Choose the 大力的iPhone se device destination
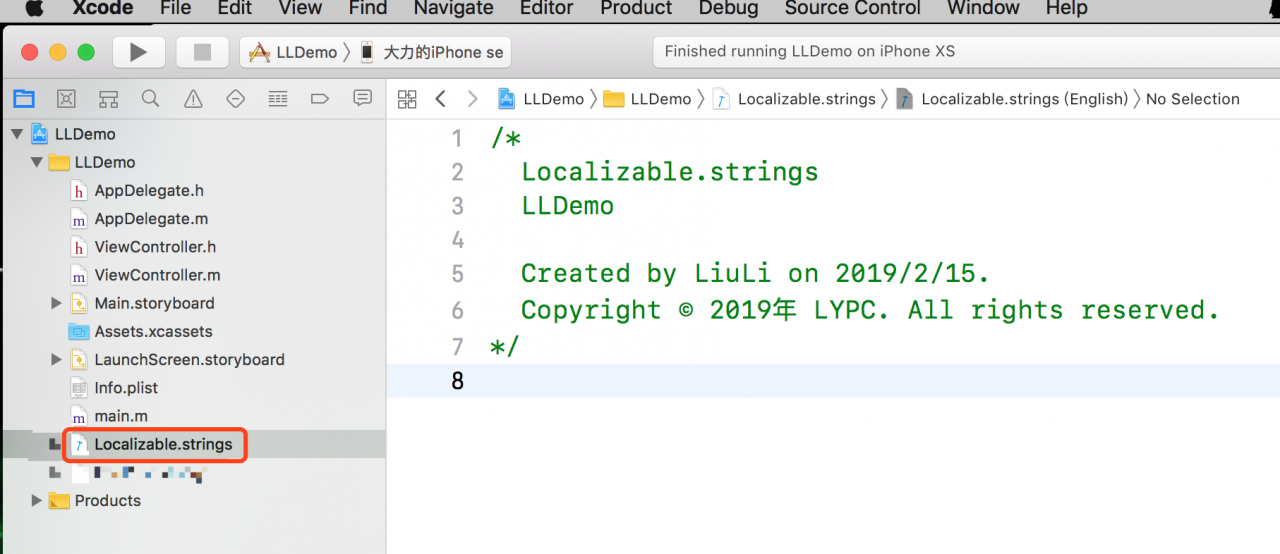This screenshot has width=1280, height=554. point(432,52)
